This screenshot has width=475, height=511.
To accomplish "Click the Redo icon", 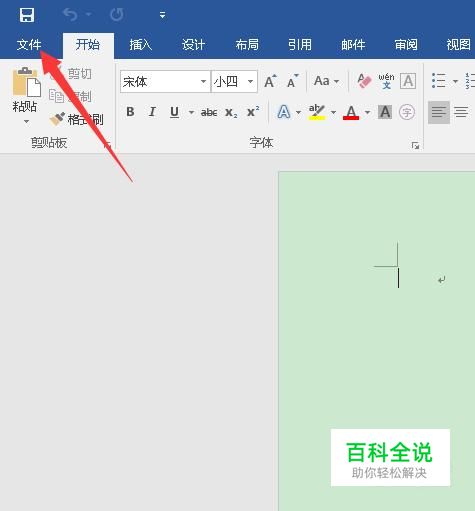I will coord(117,15).
